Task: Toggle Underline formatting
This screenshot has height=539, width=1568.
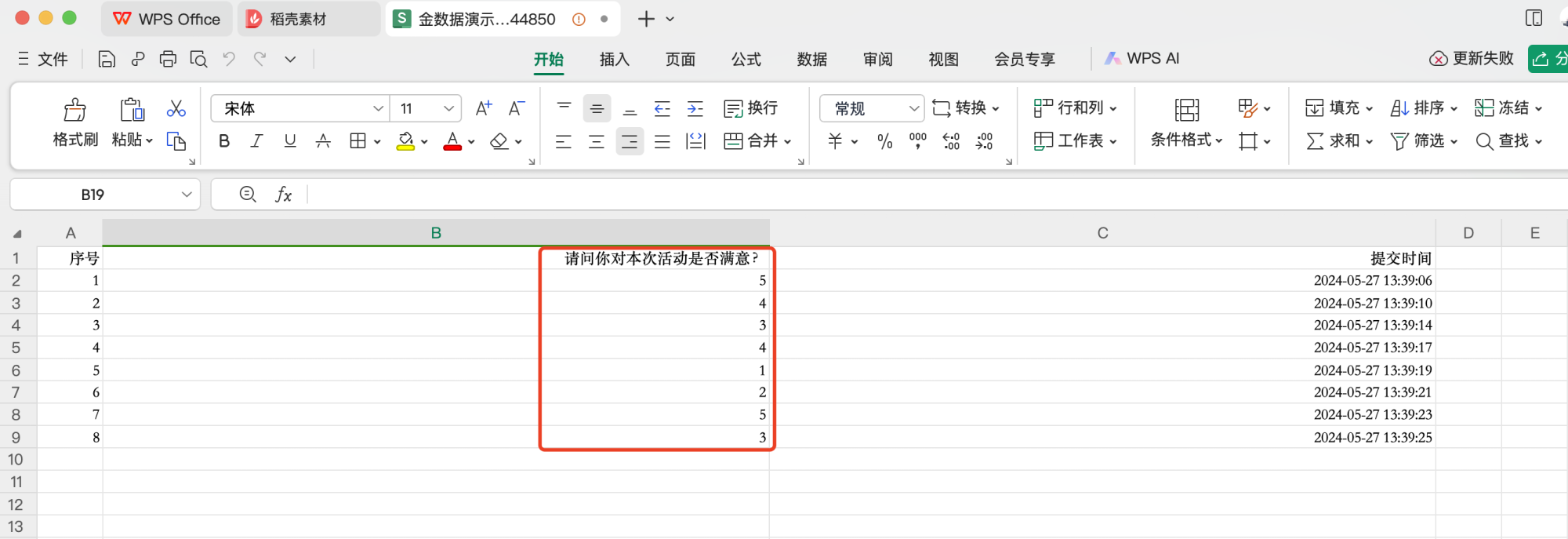Action: click(x=290, y=141)
